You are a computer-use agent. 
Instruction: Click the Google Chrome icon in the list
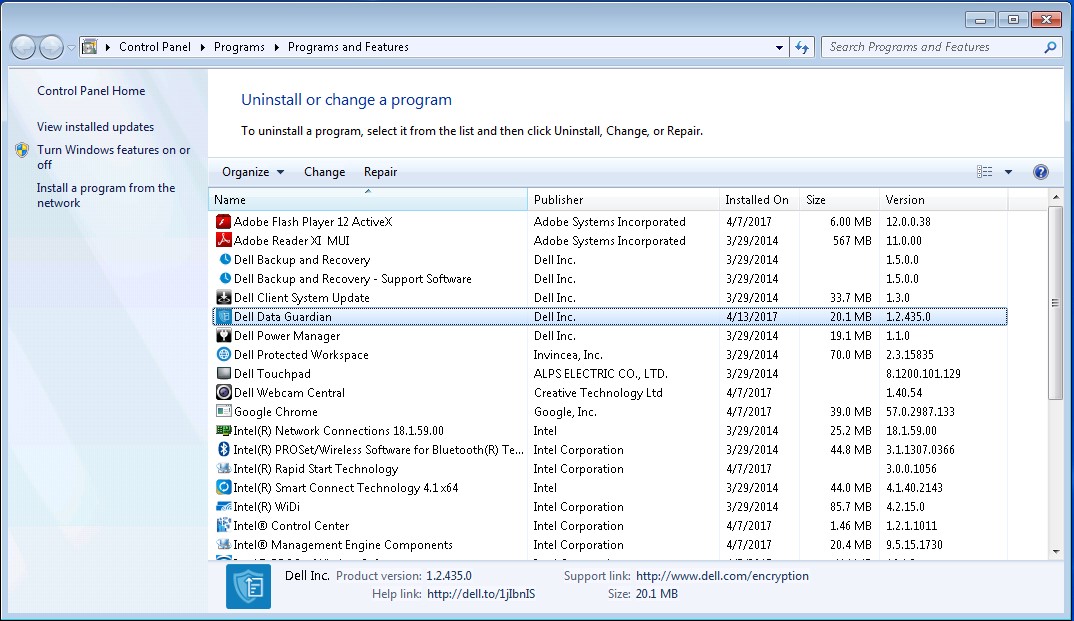pyautogui.click(x=222, y=411)
